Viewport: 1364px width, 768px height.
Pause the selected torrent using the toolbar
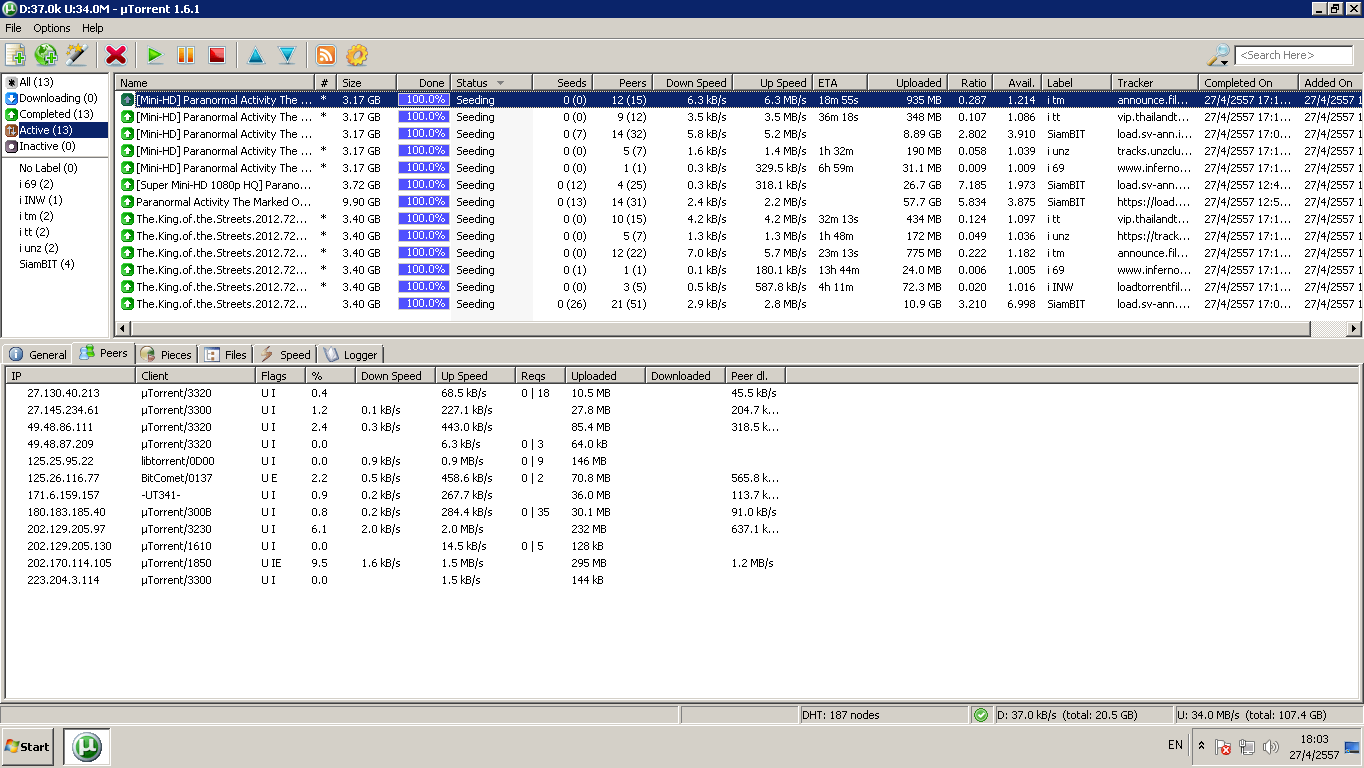click(x=186, y=55)
